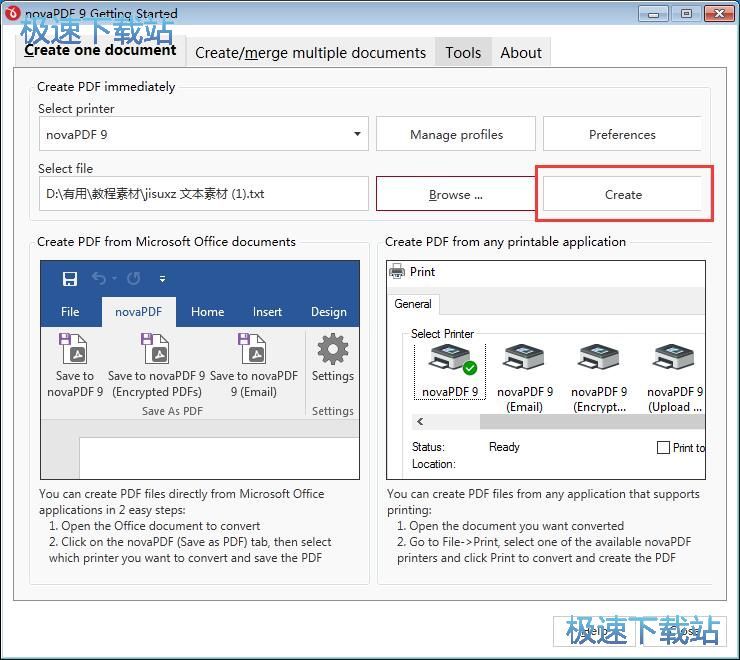The height and width of the screenshot is (660, 740).
Task: Expand the quick access toolbar customize arrow
Action: (162, 279)
